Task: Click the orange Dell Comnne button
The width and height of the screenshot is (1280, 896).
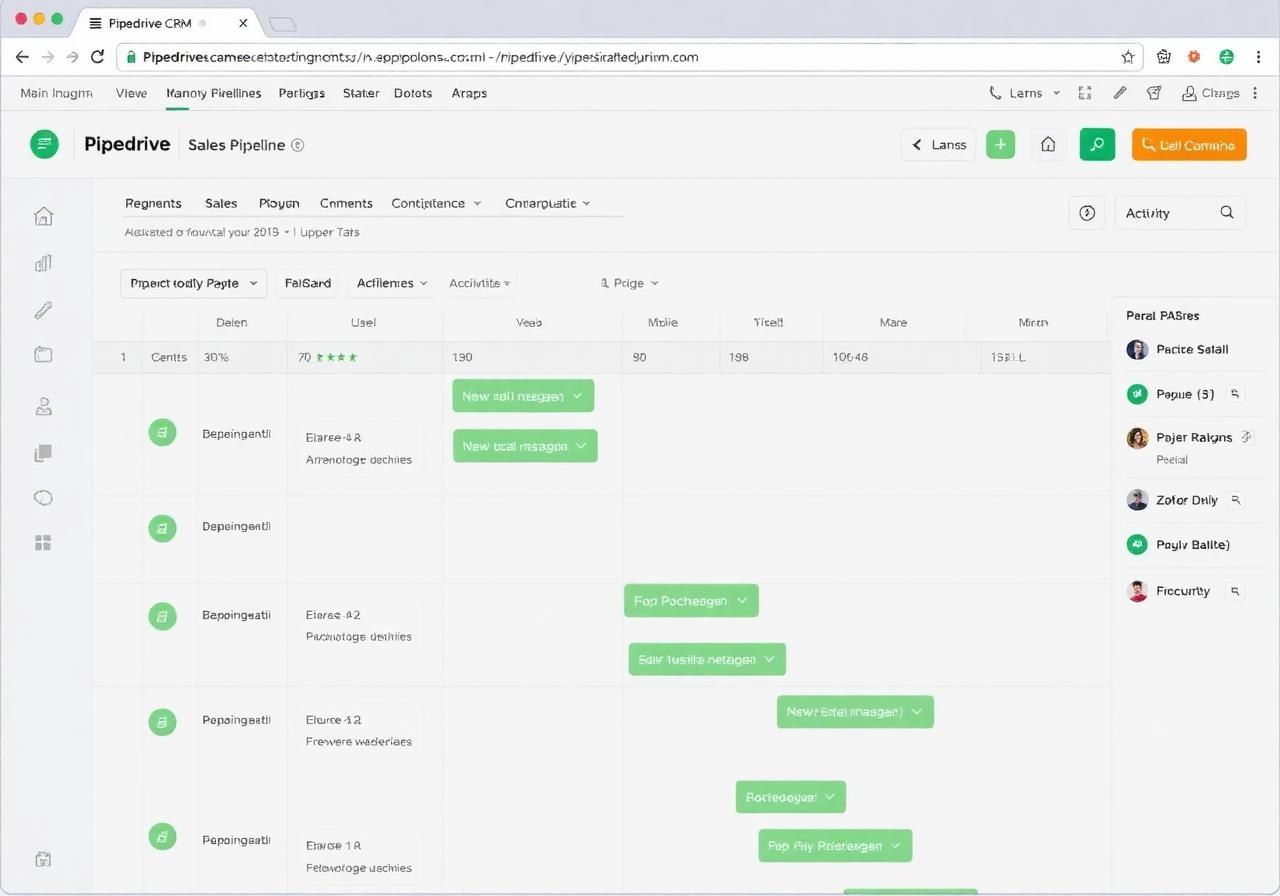Action: point(1189,145)
